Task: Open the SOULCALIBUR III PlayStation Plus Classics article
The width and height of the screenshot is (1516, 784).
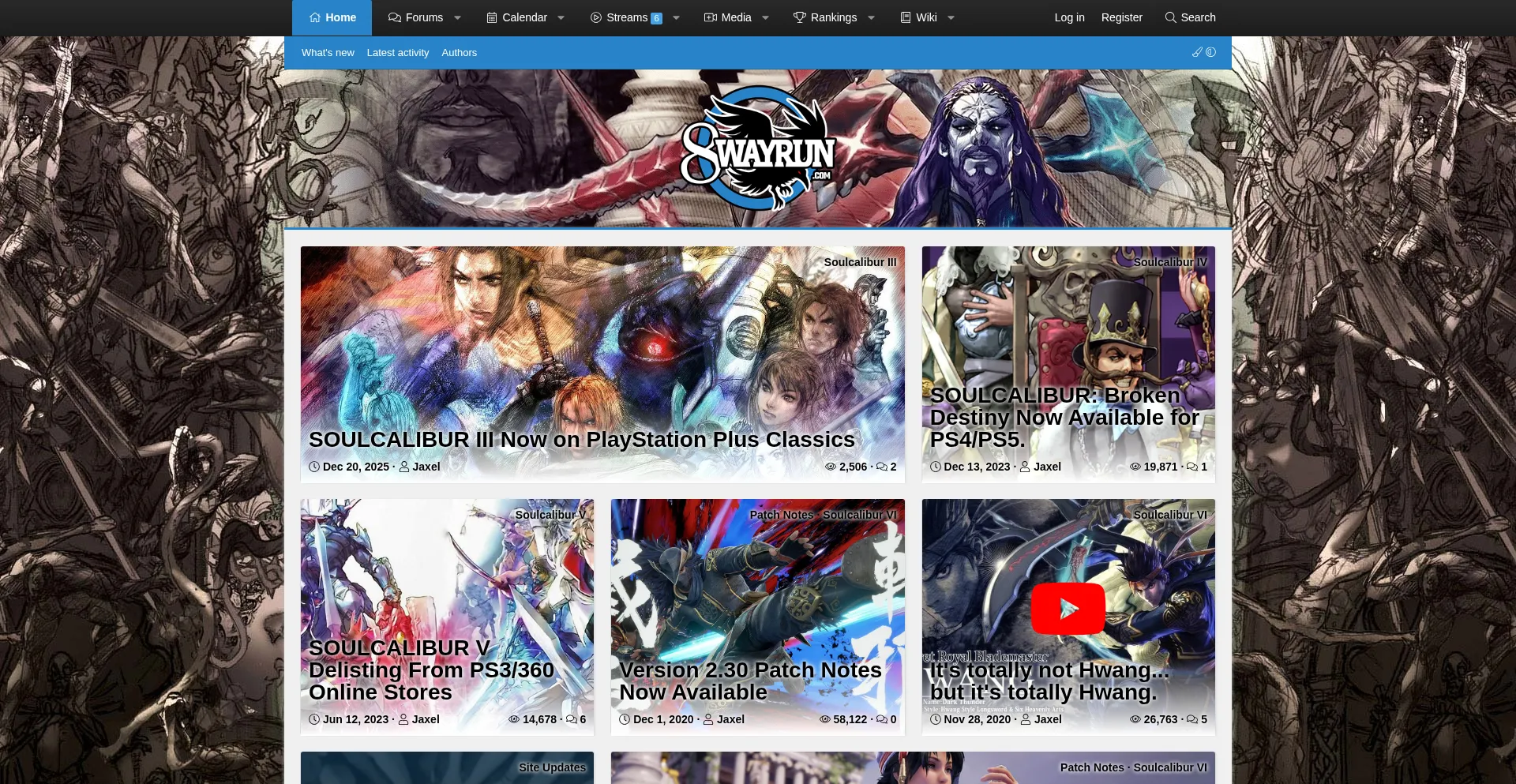Action: tap(582, 440)
